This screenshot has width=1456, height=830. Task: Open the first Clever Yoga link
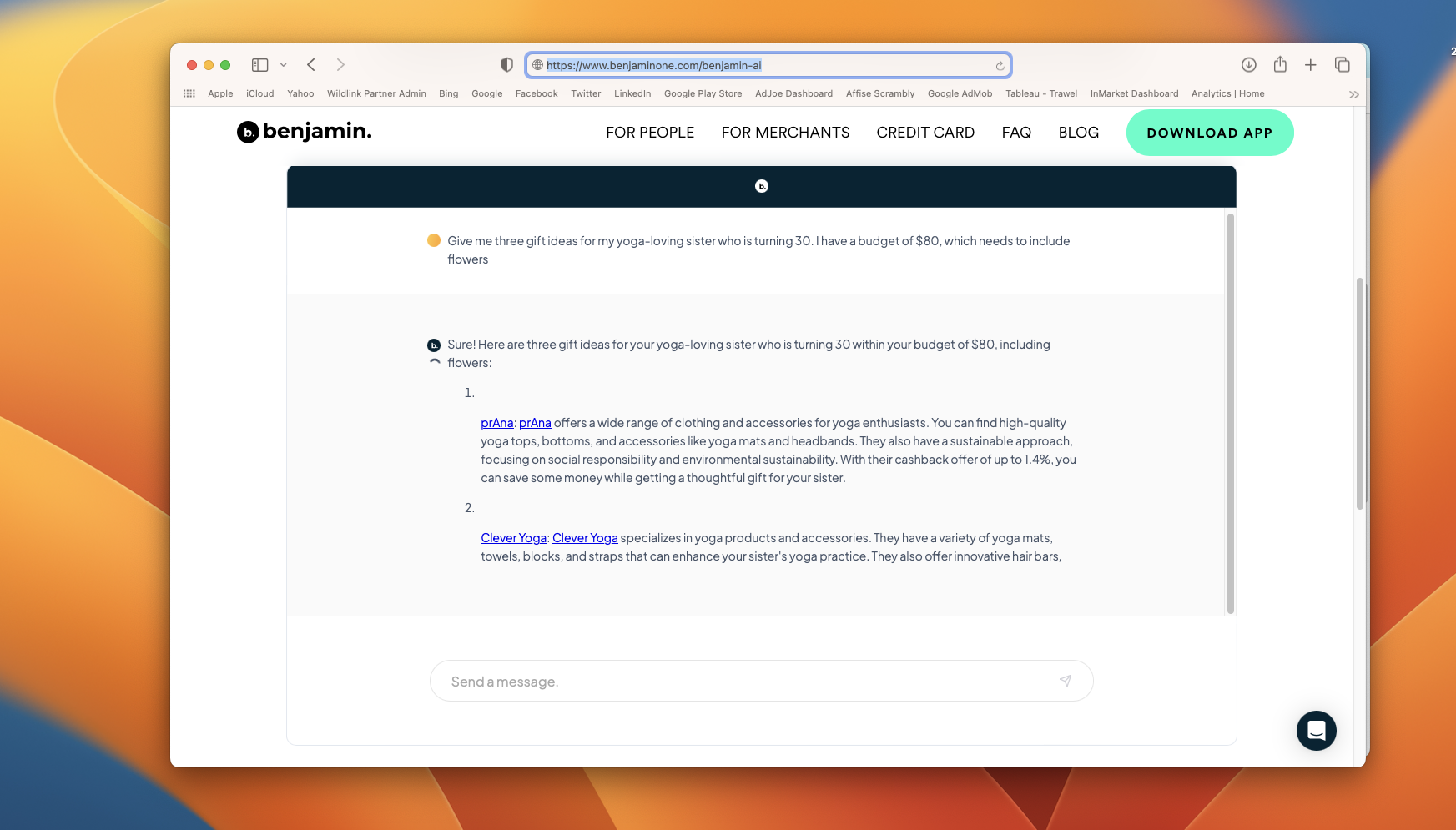[514, 538]
